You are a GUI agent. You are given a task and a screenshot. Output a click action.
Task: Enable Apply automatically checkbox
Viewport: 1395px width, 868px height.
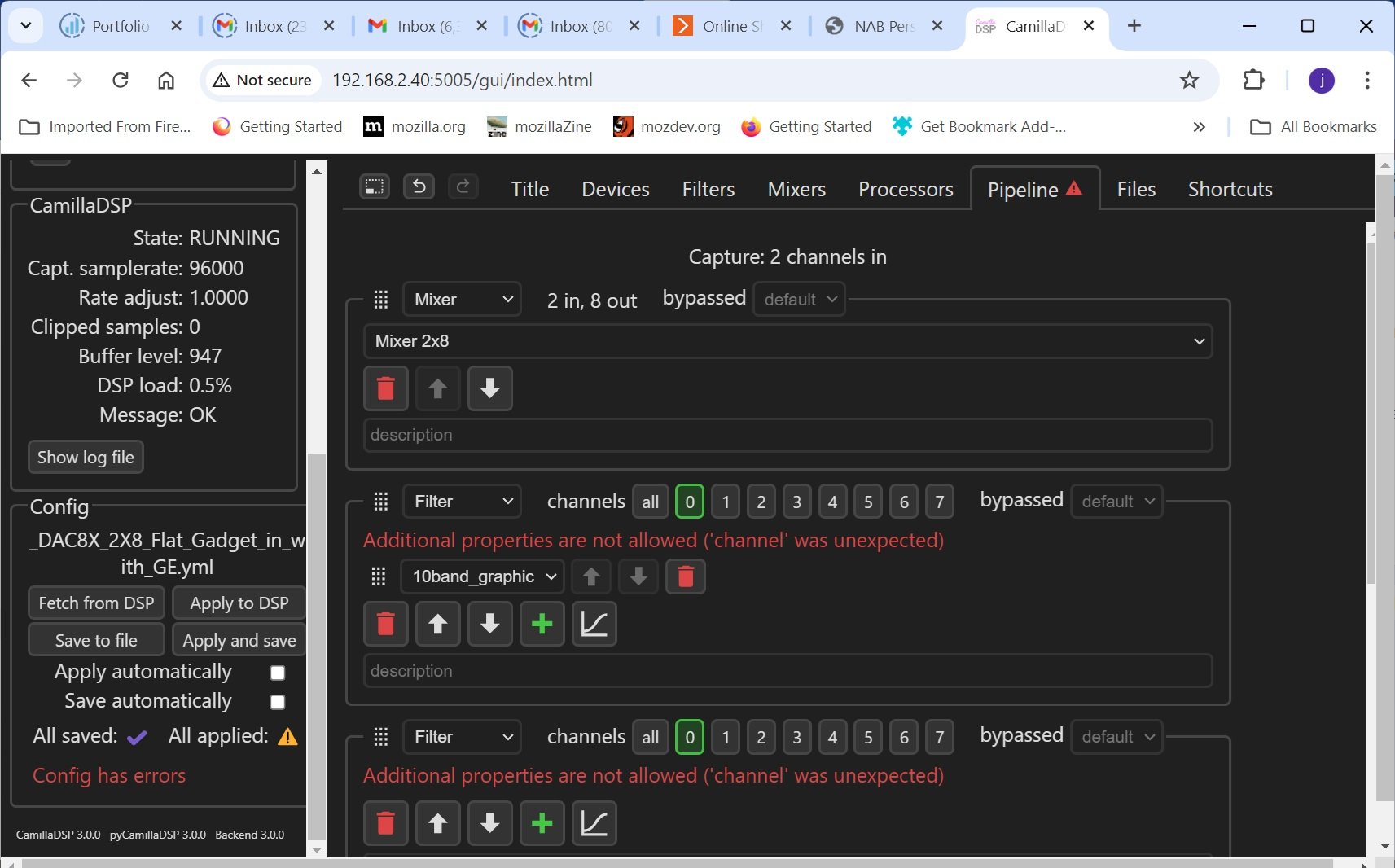(x=278, y=673)
